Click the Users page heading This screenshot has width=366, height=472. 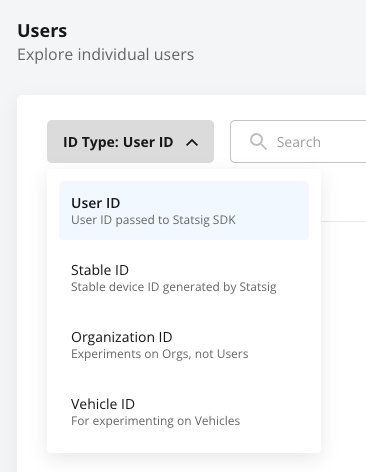tap(42, 31)
